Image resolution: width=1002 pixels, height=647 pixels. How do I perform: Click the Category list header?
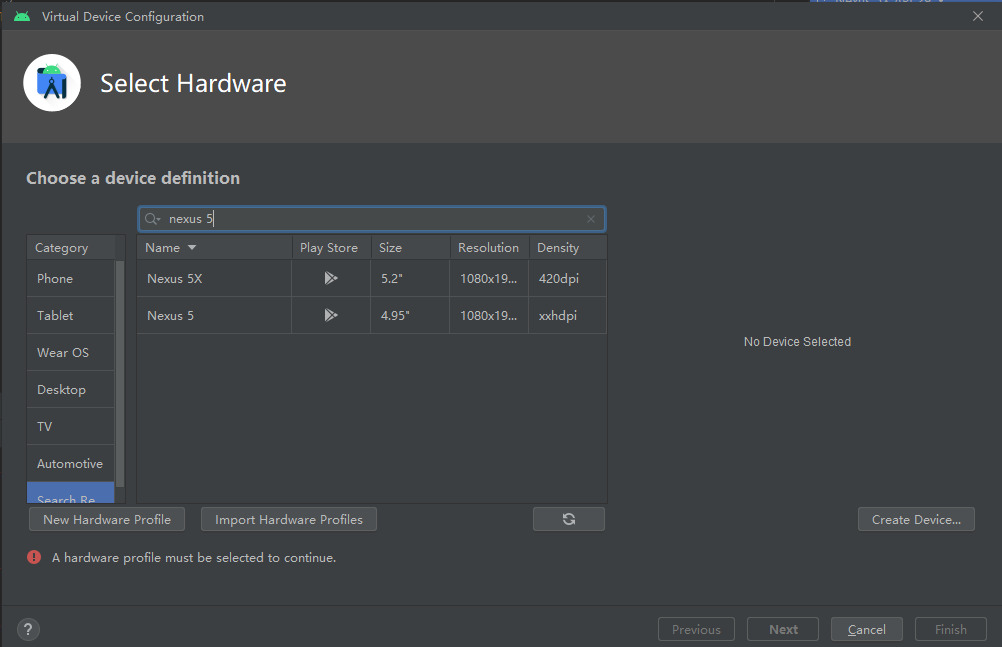click(70, 247)
